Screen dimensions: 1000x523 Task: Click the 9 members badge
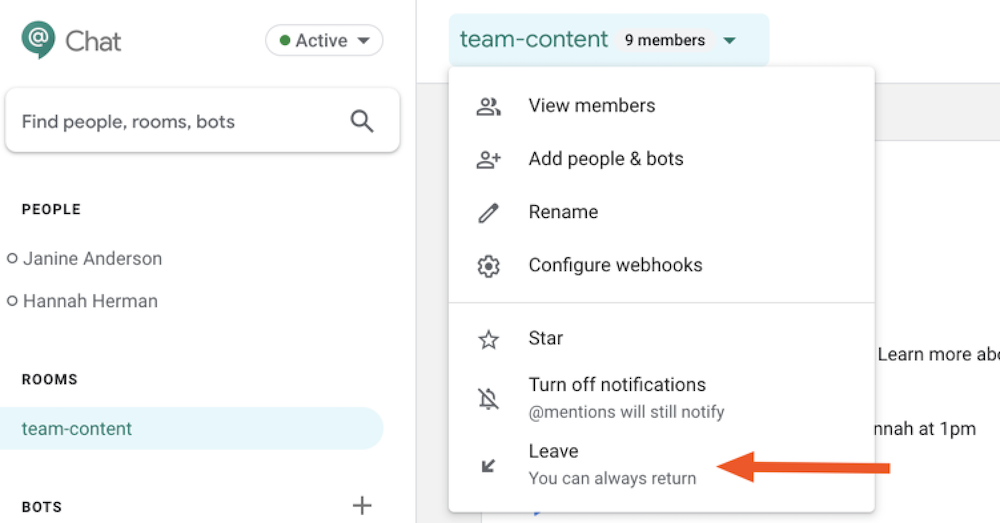point(665,40)
